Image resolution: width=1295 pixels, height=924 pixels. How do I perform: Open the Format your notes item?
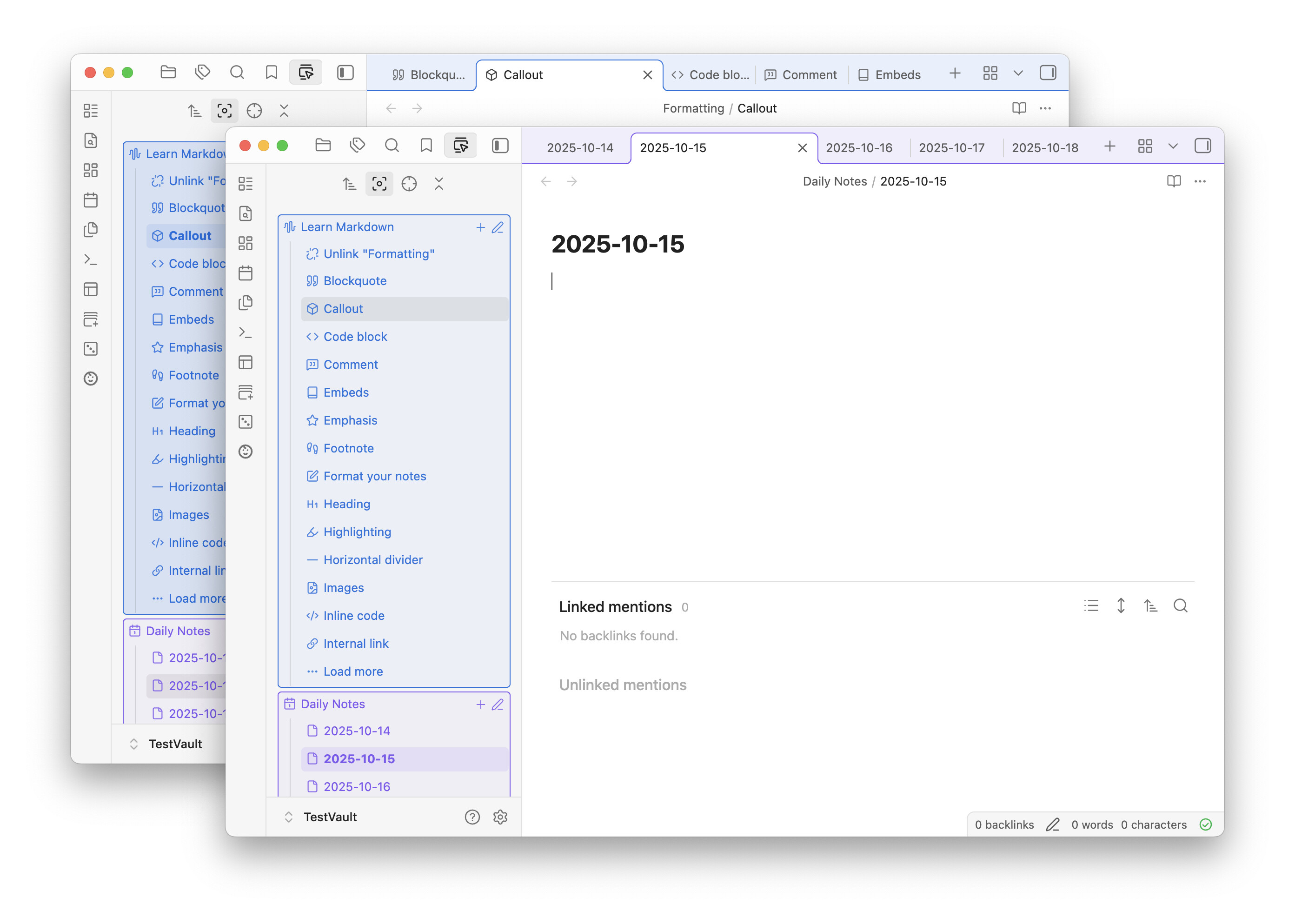point(374,476)
